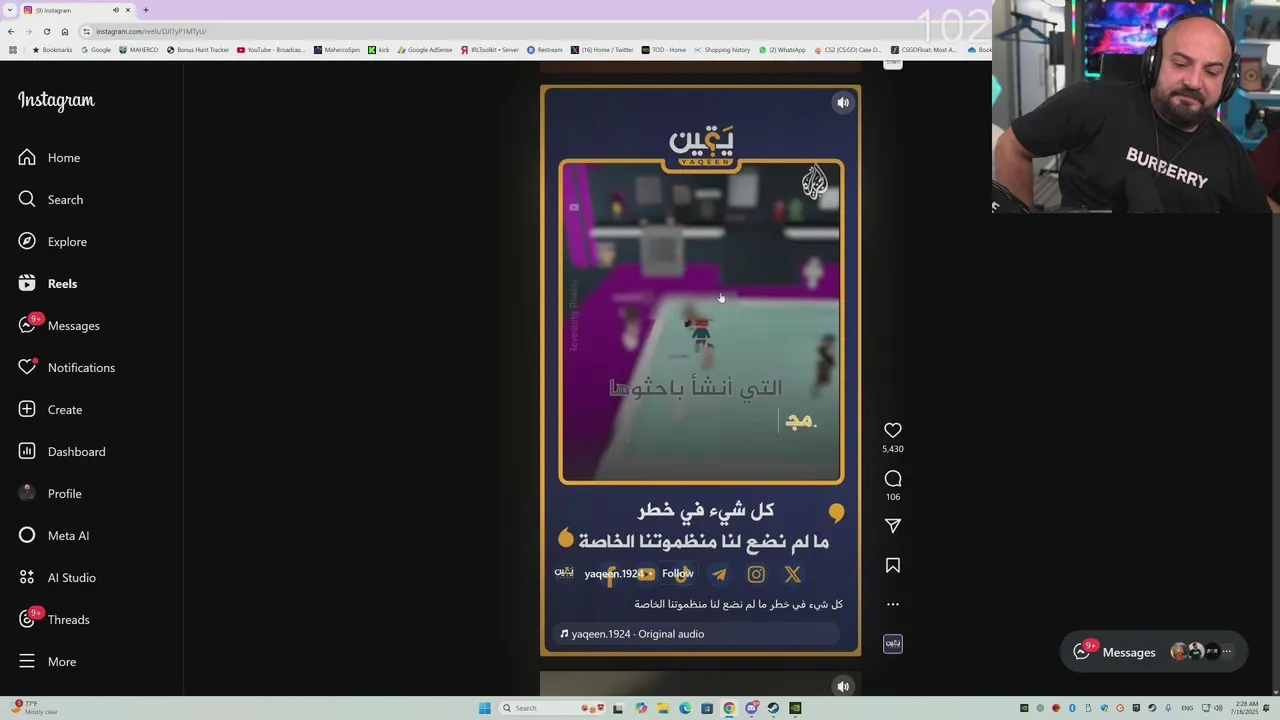This screenshot has width=1280, height=720.
Task: Open the weather widget in the taskbar
Action: pyautogui.click(x=36, y=708)
